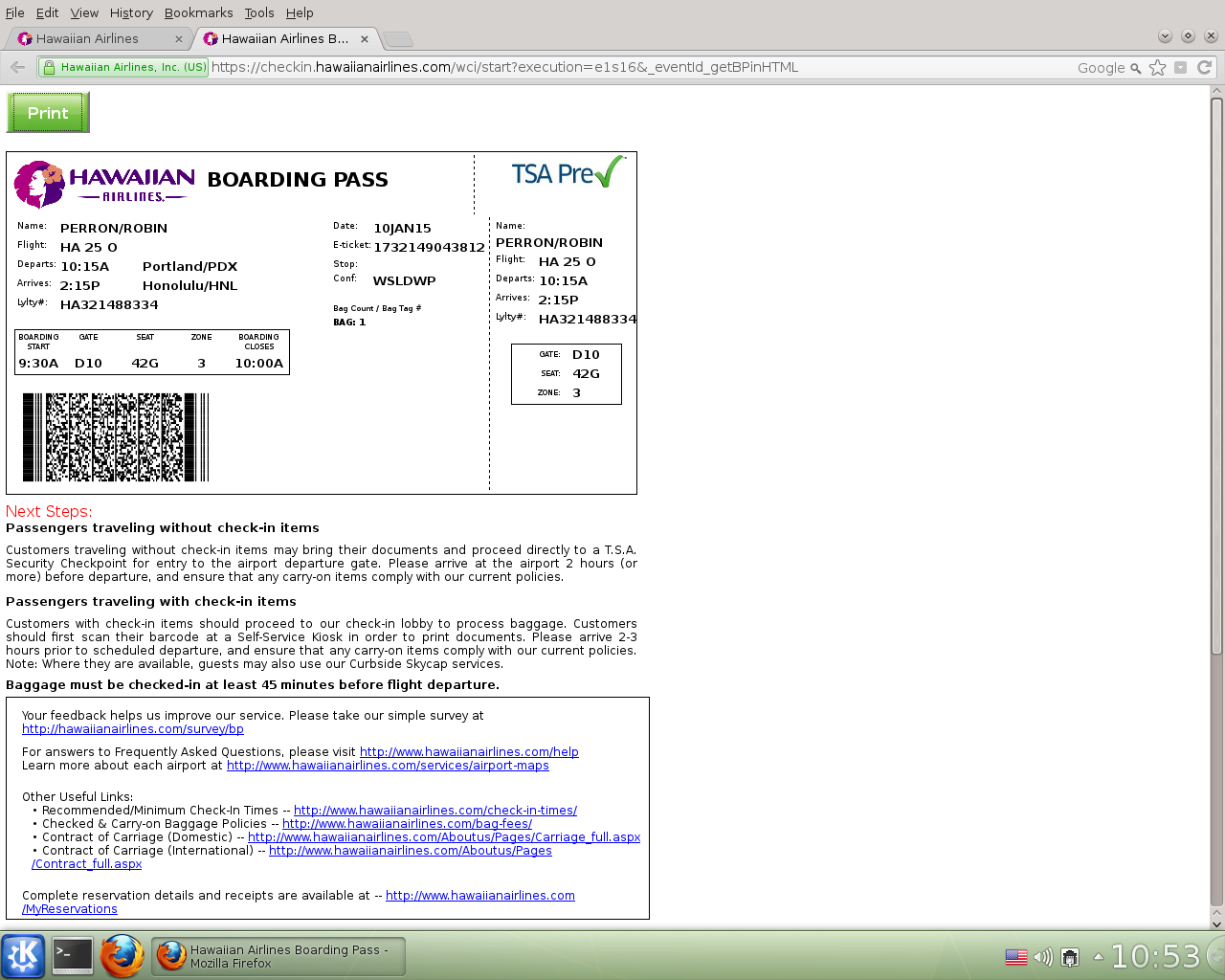Click the Next Steps: heading
1225x980 pixels.
(x=49, y=512)
